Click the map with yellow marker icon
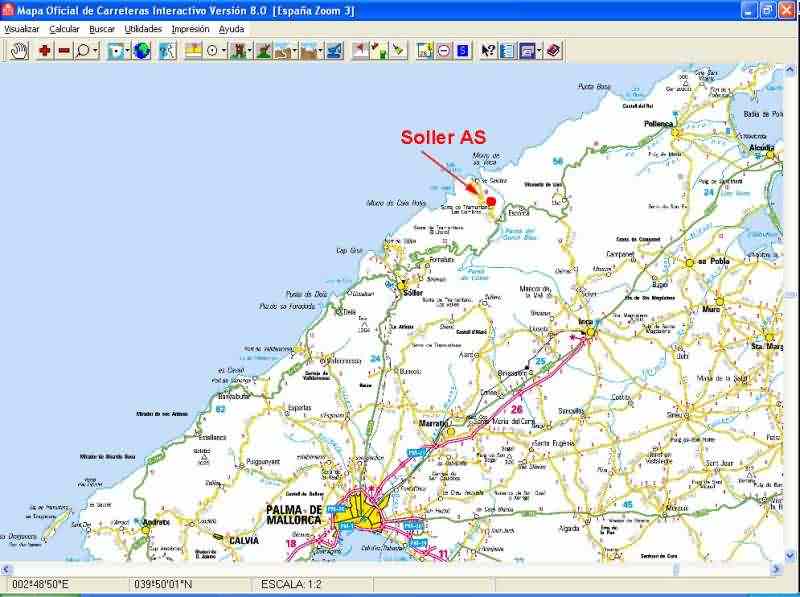 [424, 51]
